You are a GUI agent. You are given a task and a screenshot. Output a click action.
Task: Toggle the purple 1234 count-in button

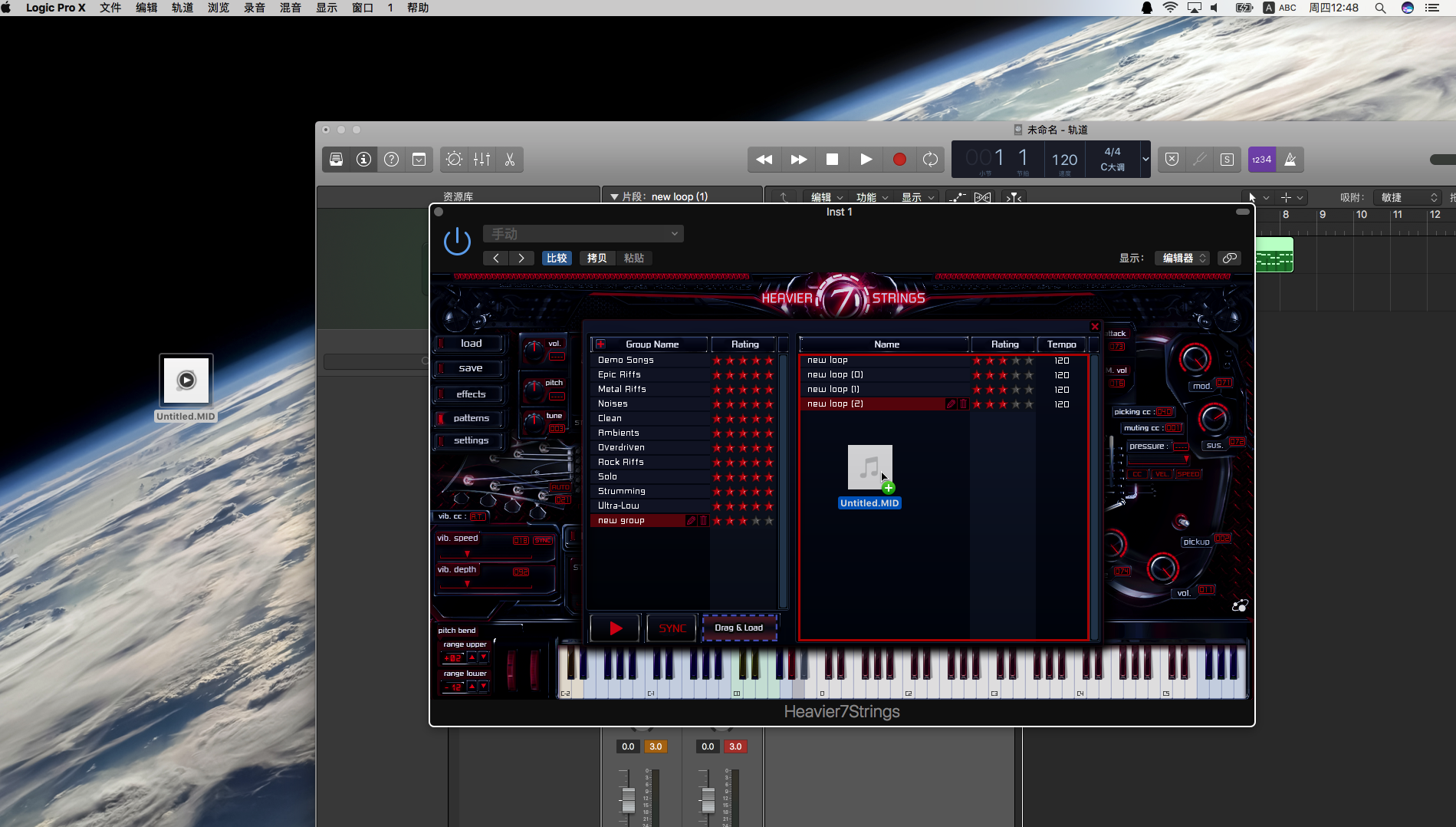[1261, 160]
